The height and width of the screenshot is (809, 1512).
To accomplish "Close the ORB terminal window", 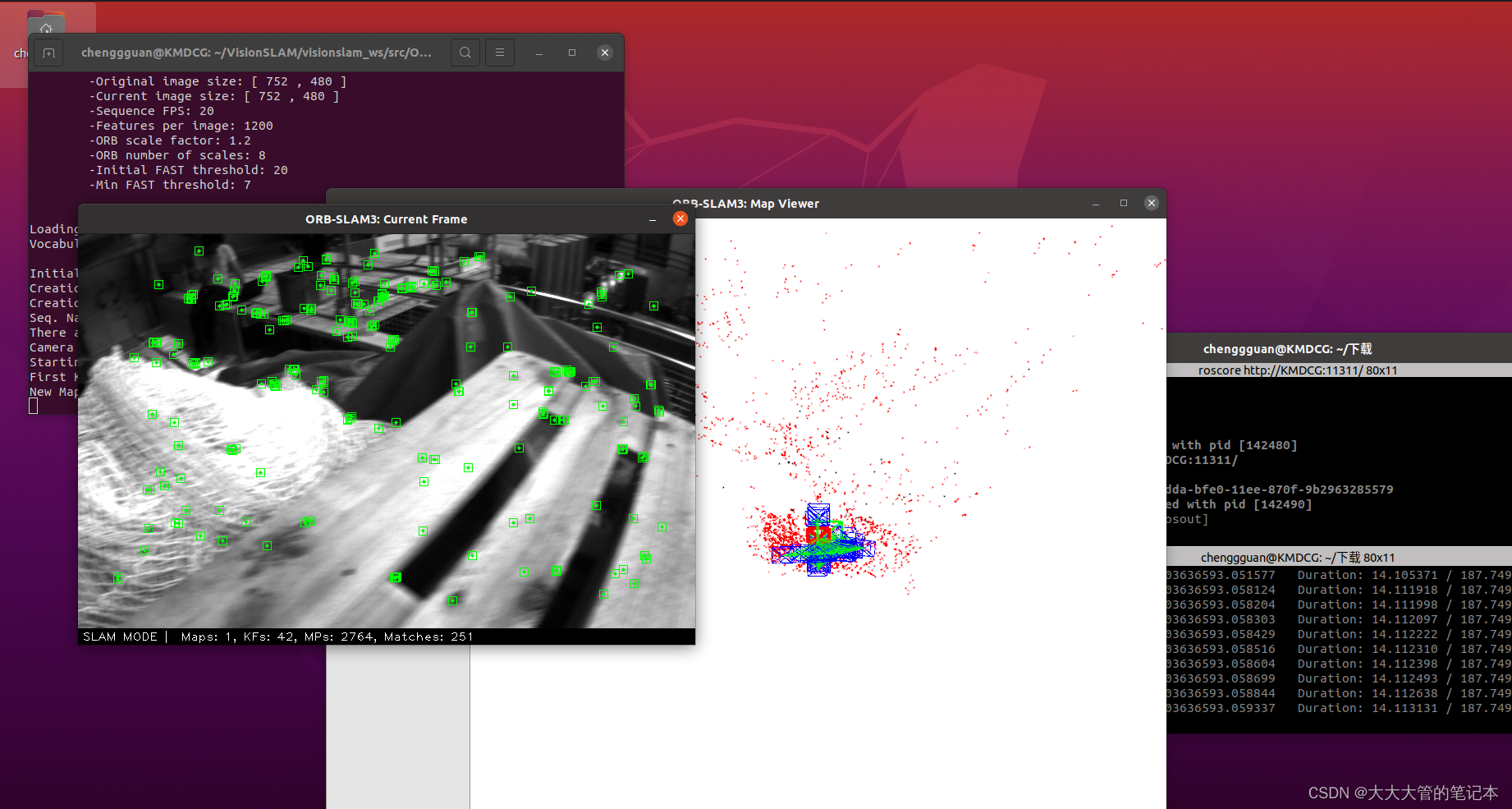I will coord(605,53).
